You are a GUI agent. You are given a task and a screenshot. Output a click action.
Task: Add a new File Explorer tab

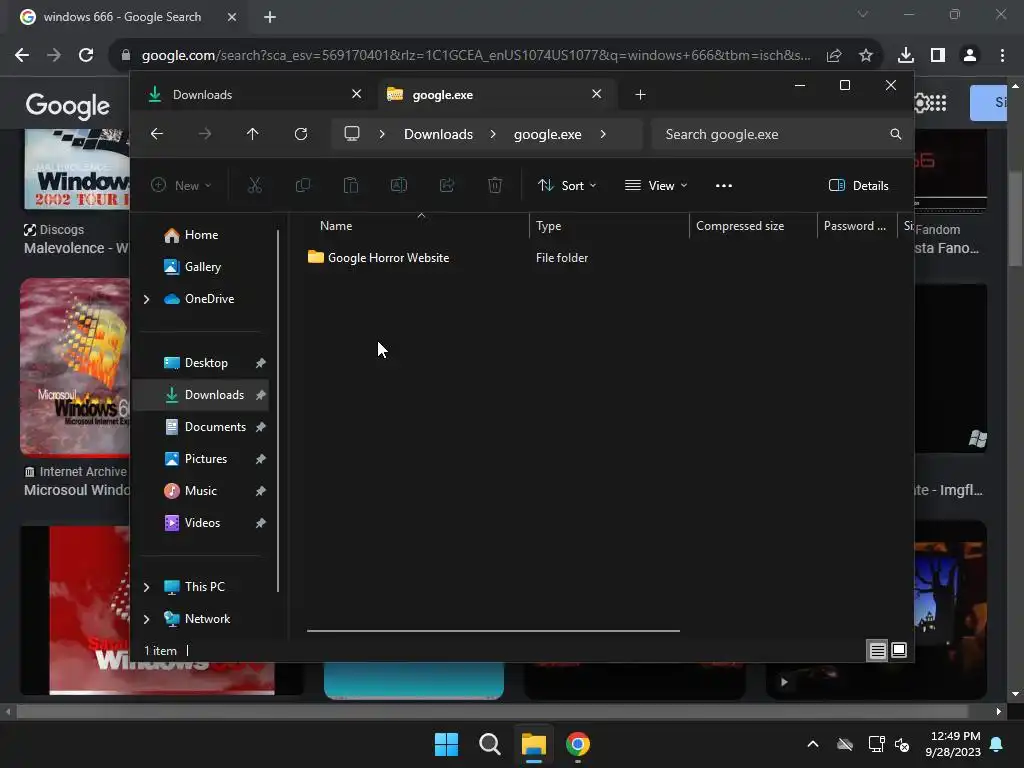tap(640, 95)
